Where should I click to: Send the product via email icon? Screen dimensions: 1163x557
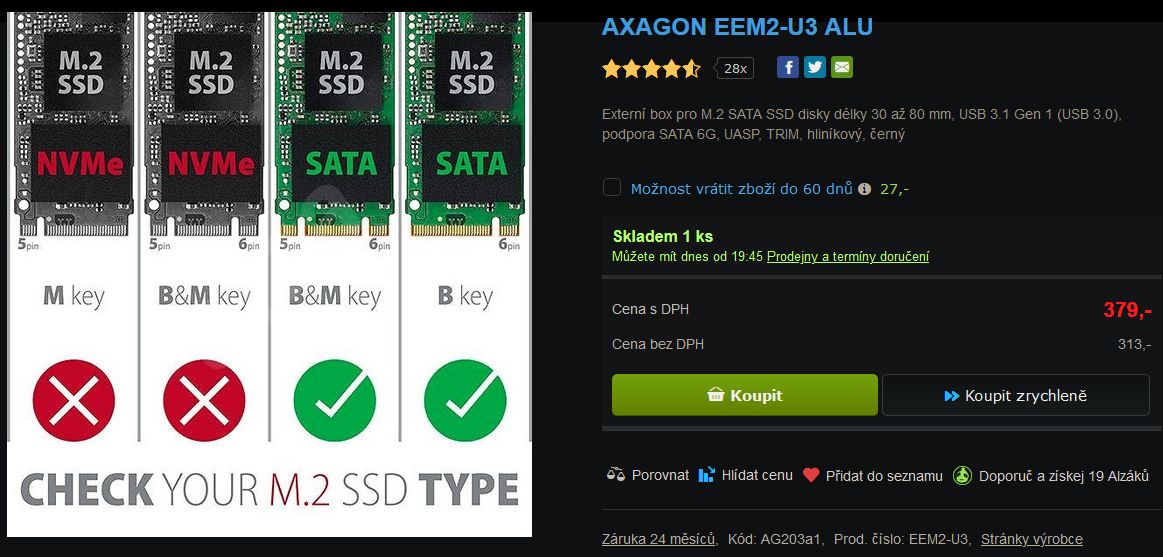click(842, 67)
